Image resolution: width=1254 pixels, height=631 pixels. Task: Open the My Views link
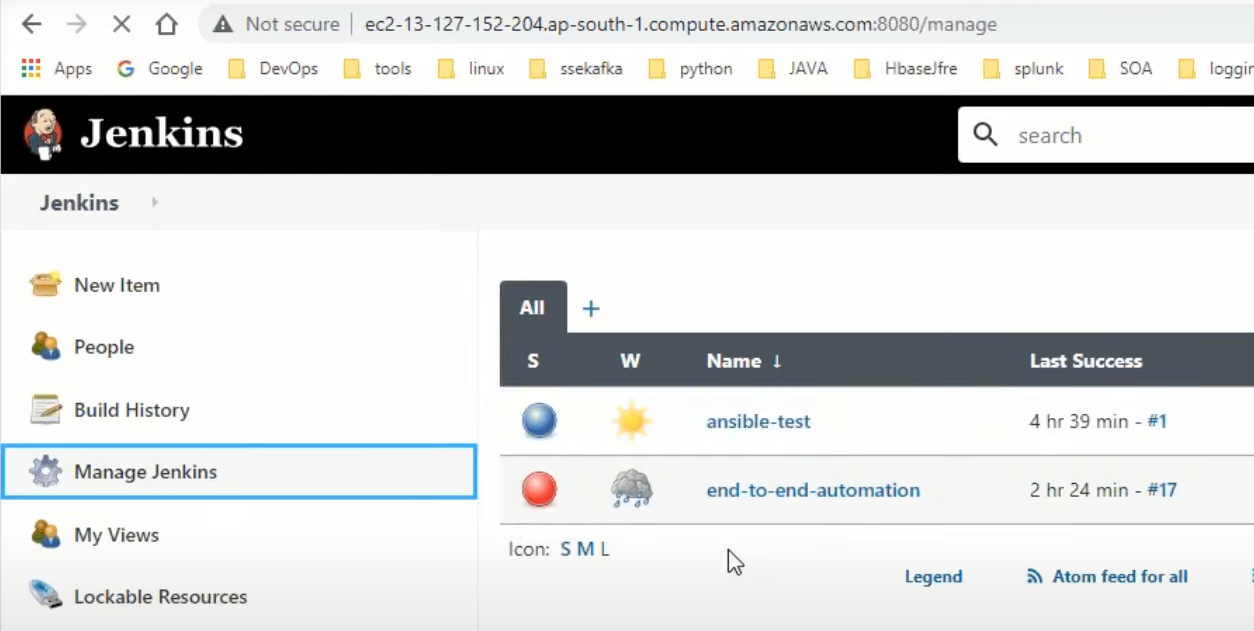tap(117, 535)
